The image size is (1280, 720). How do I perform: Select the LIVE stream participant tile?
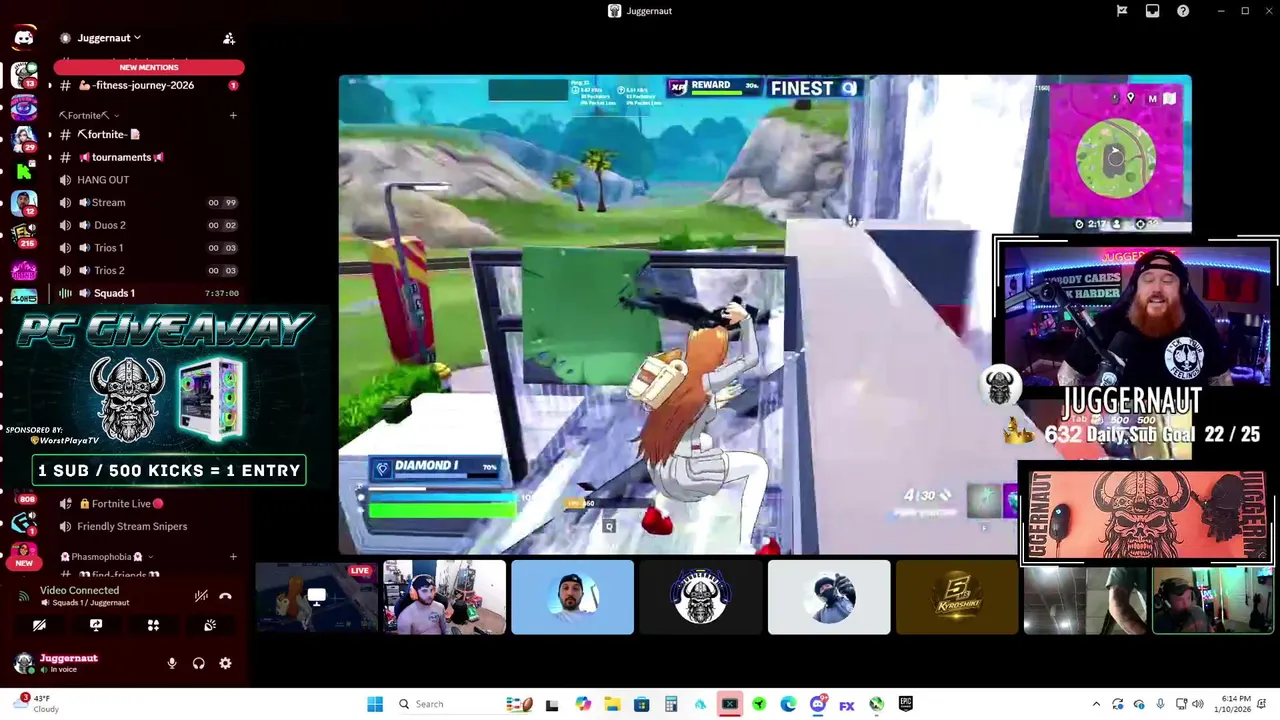pyautogui.click(x=316, y=597)
